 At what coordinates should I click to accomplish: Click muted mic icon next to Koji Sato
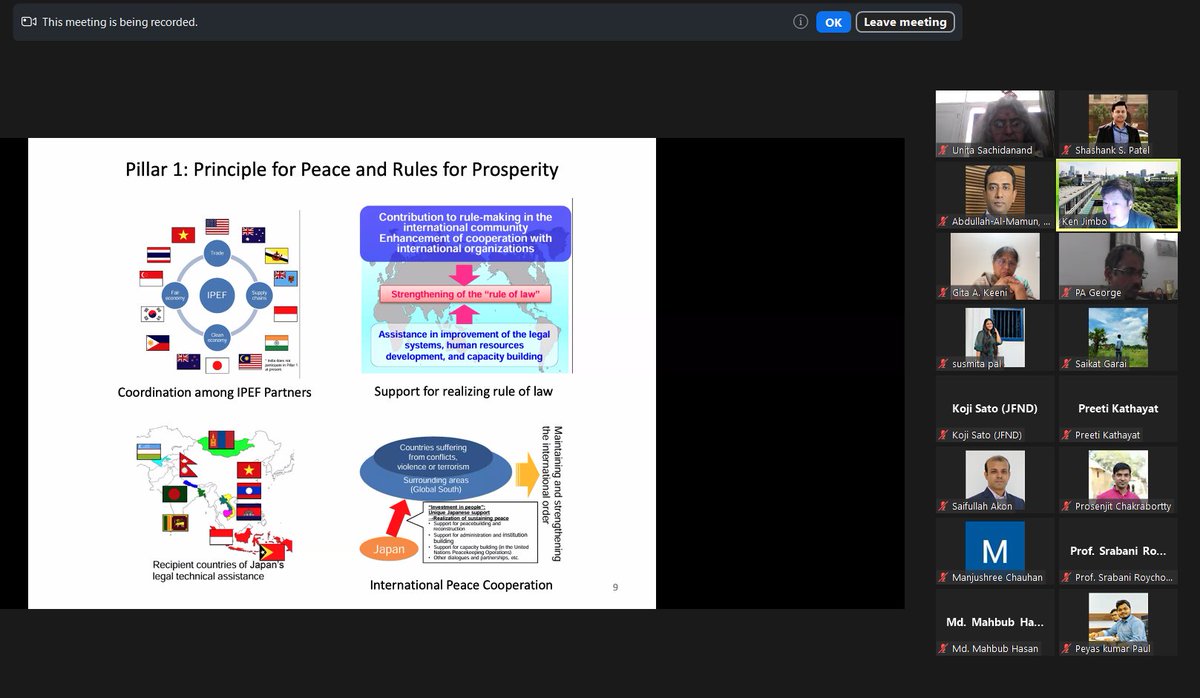[x=944, y=434]
